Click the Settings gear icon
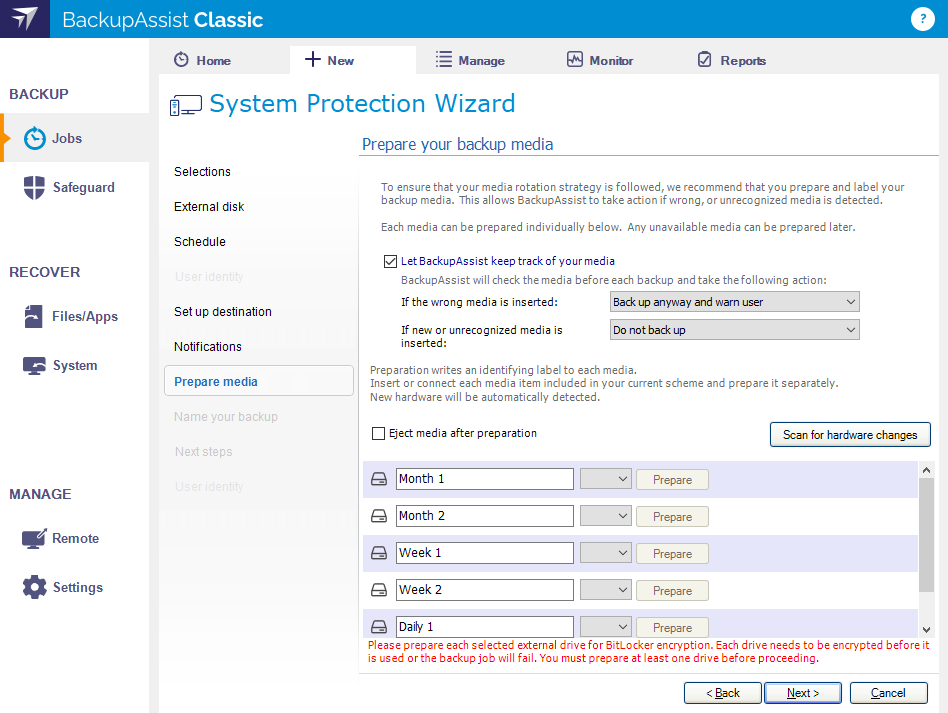This screenshot has height=713, width=948. (34, 587)
